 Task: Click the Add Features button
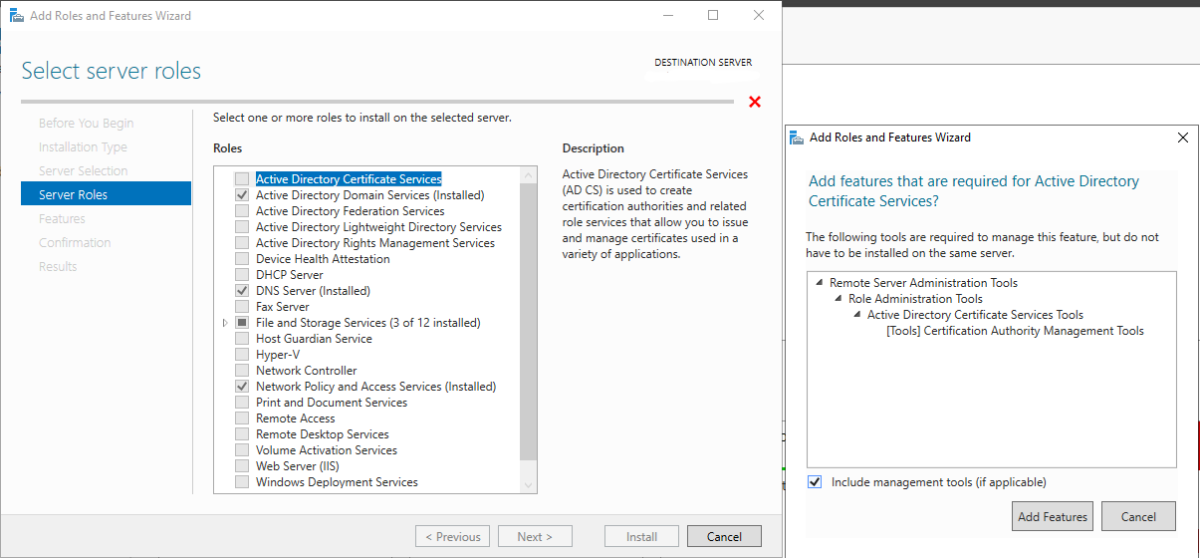pyautogui.click(x=1052, y=517)
